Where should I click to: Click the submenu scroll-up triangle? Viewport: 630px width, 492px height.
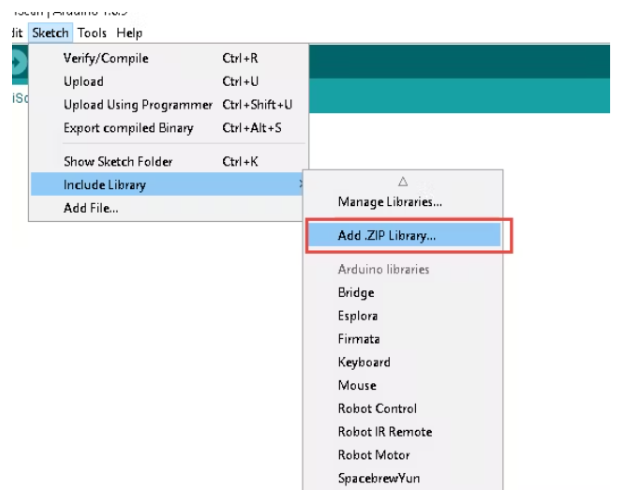pos(403,182)
